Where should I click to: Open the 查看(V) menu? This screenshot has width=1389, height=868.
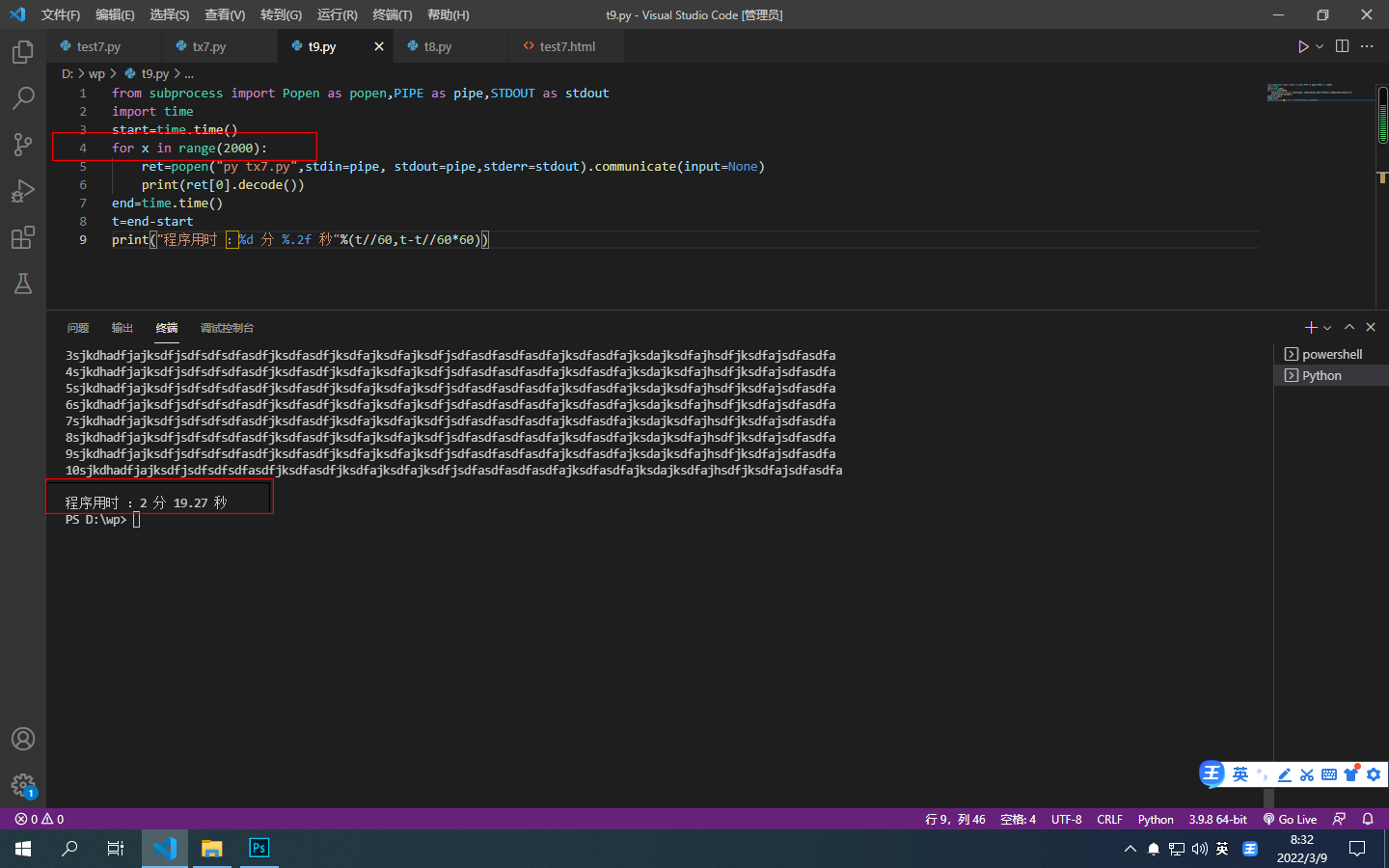coord(225,14)
